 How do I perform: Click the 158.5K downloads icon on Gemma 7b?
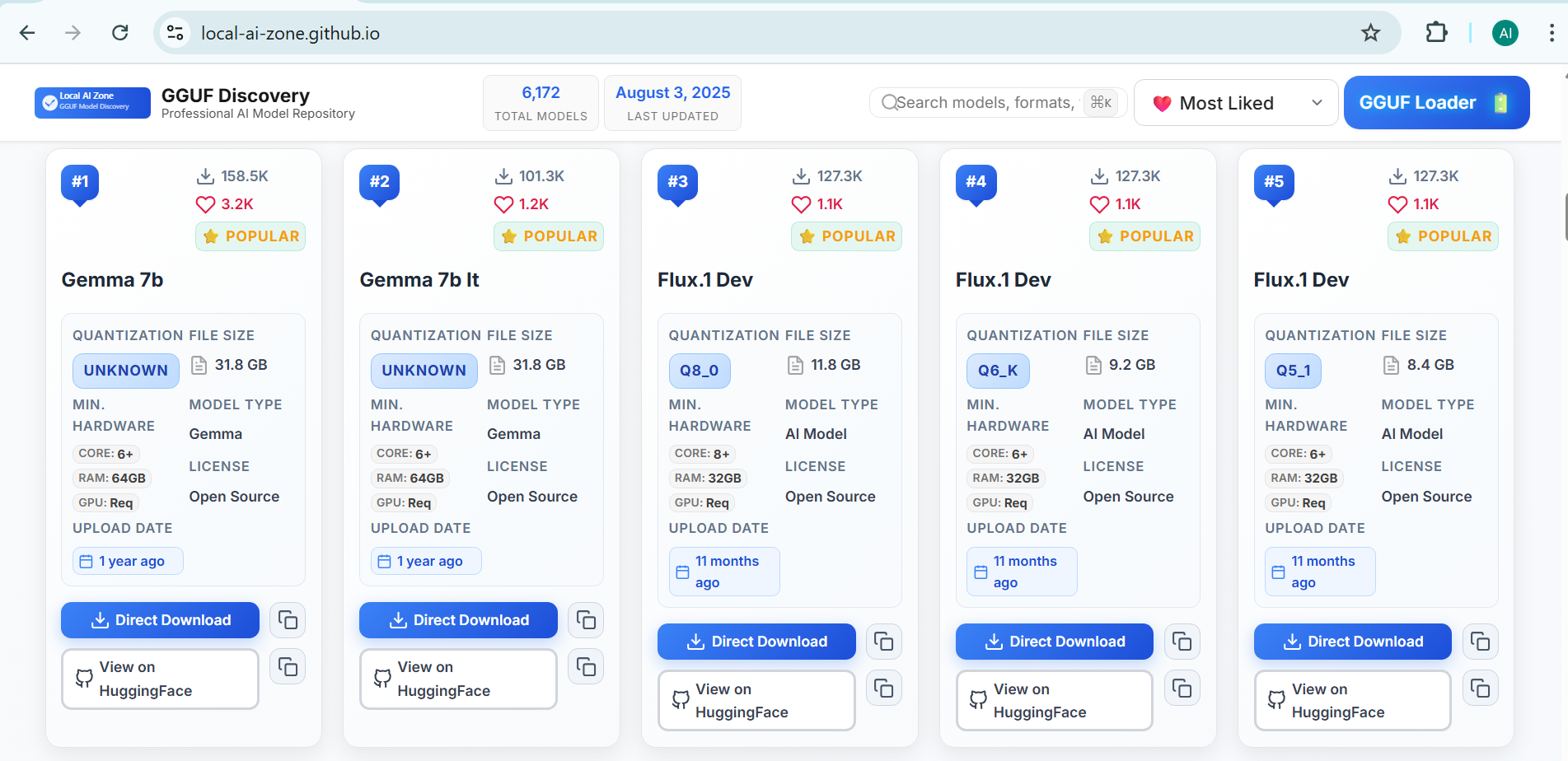[x=205, y=176]
